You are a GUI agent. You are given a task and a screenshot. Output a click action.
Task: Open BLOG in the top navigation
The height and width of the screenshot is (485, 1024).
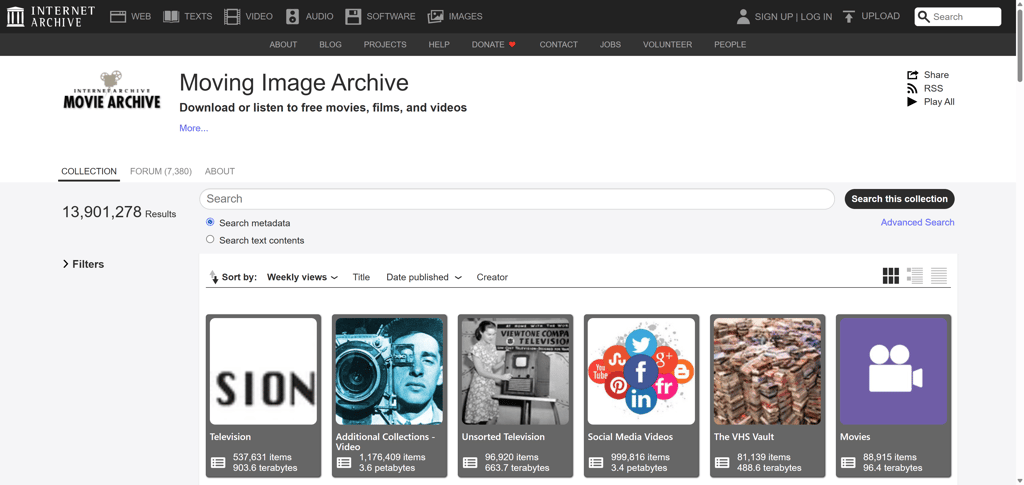(x=330, y=44)
